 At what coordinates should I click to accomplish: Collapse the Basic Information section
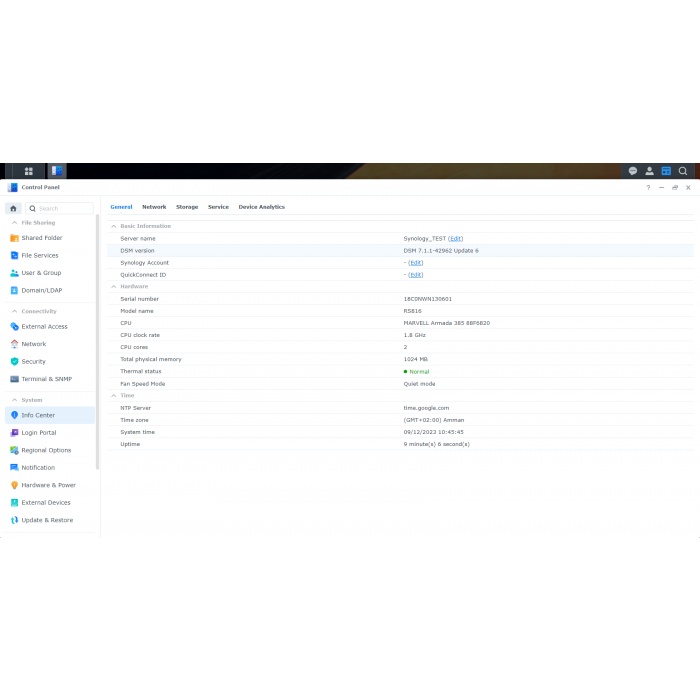pyautogui.click(x=113, y=226)
